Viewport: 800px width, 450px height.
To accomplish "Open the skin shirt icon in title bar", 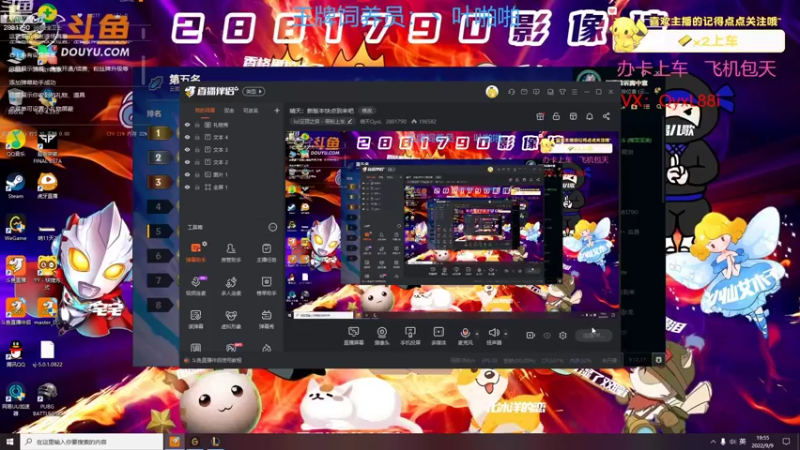I will click(x=562, y=92).
